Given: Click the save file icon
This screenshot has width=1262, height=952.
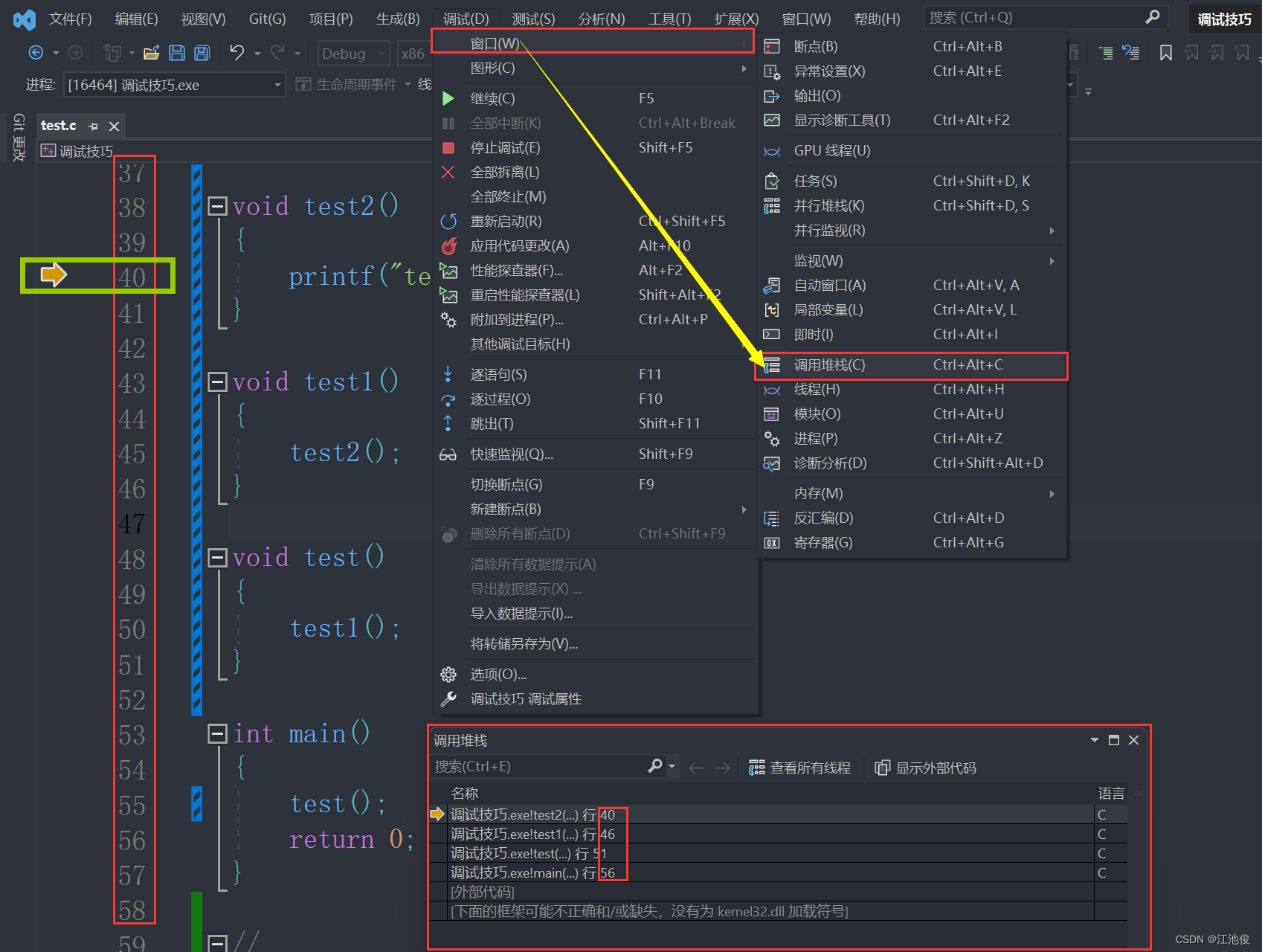Looking at the screenshot, I should point(177,52).
